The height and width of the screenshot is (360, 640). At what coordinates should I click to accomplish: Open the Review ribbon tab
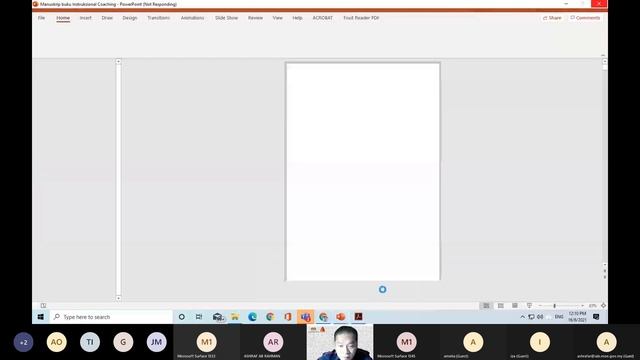(x=255, y=18)
